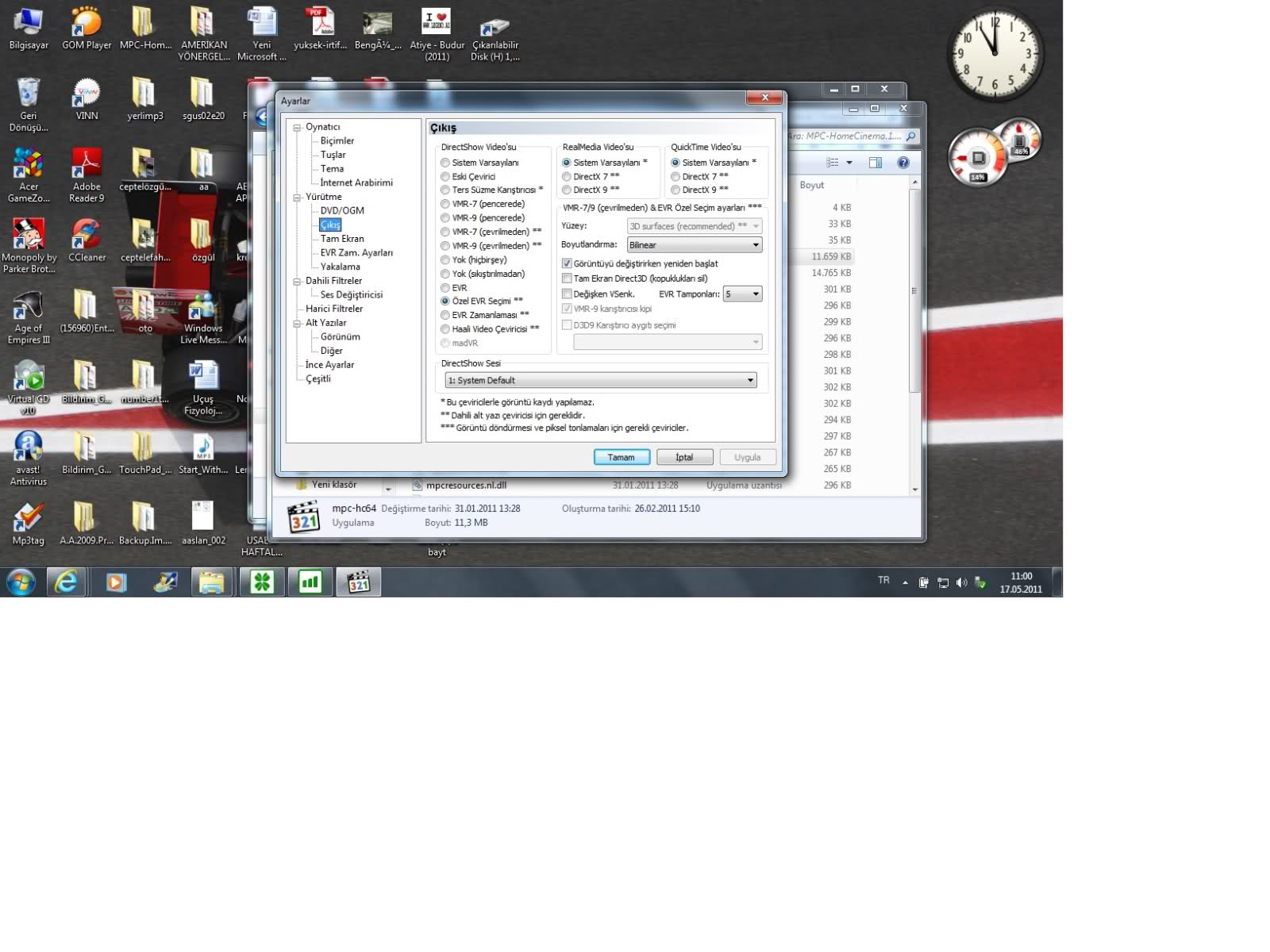1270x952 pixels.
Task: Open İnce Ayarlar settings page
Action: point(329,365)
